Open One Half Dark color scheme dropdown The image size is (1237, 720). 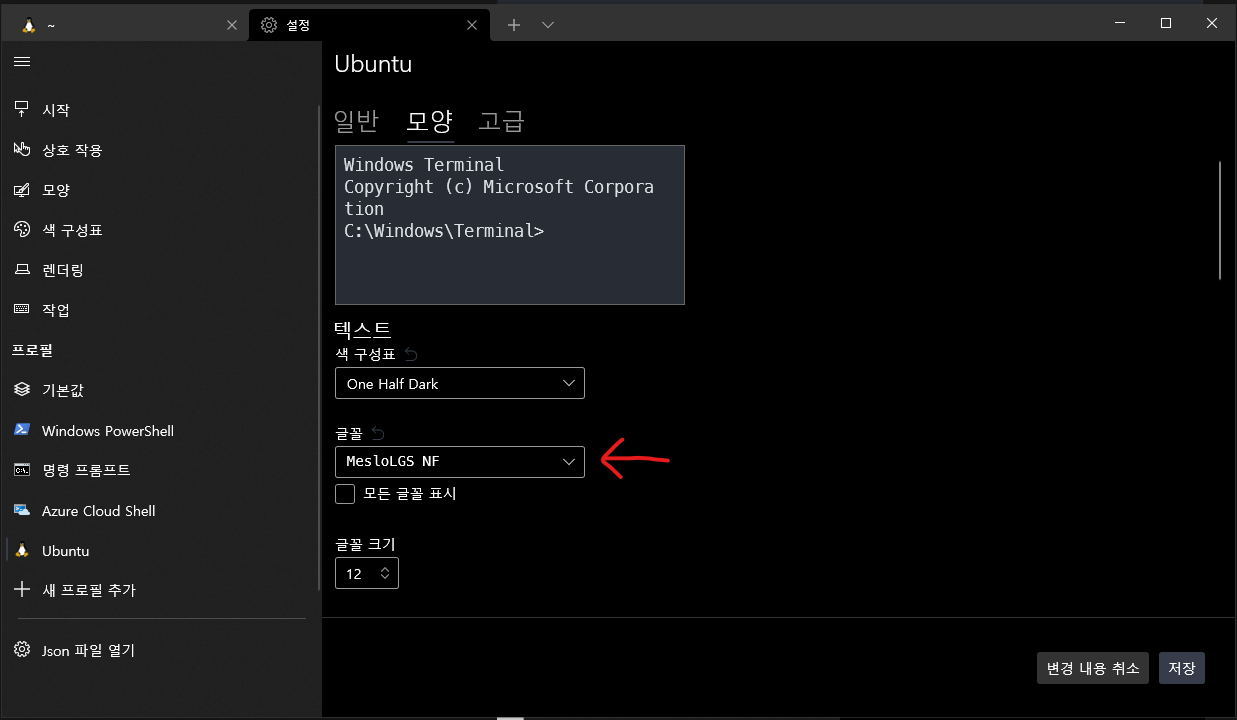click(x=460, y=383)
